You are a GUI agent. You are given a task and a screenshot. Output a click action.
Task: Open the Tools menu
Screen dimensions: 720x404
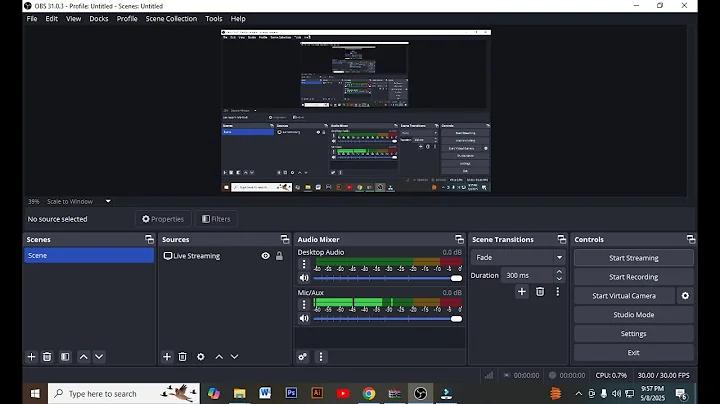214,19
